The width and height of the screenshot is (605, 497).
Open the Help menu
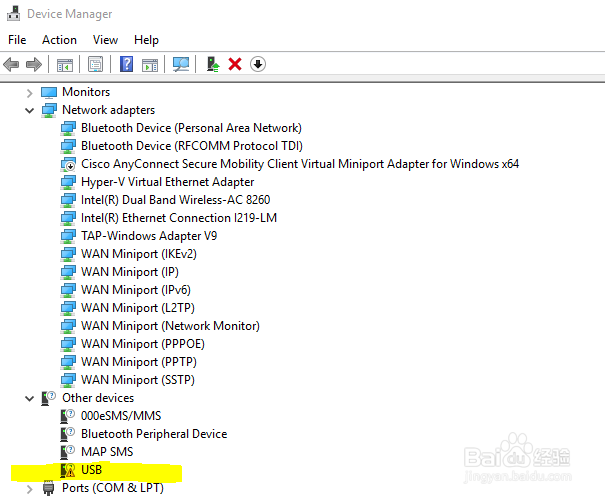pos(146,40)
